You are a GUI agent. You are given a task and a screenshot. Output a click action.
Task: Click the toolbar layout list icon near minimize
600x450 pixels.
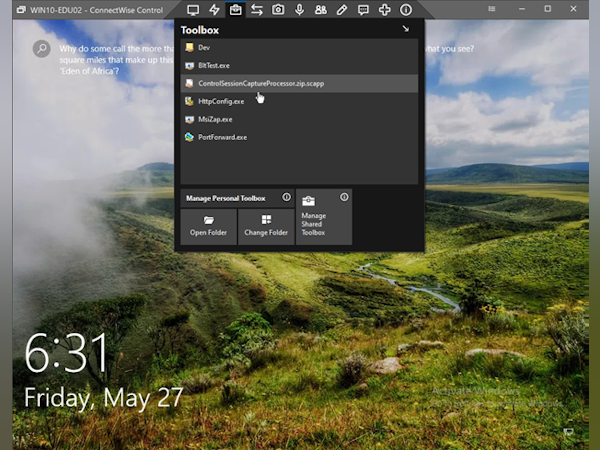(492, 9)
